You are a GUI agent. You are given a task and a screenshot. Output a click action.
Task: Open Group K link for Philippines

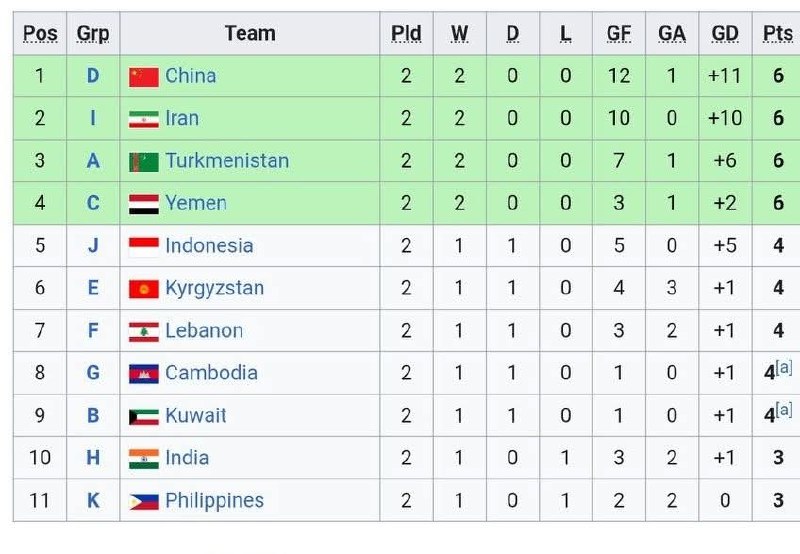click(x=93, y=500)
